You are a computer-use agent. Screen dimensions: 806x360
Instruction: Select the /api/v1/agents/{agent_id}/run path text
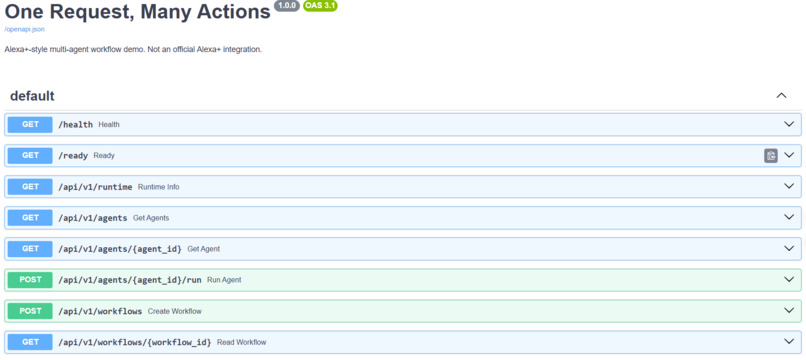coord(130,280)
